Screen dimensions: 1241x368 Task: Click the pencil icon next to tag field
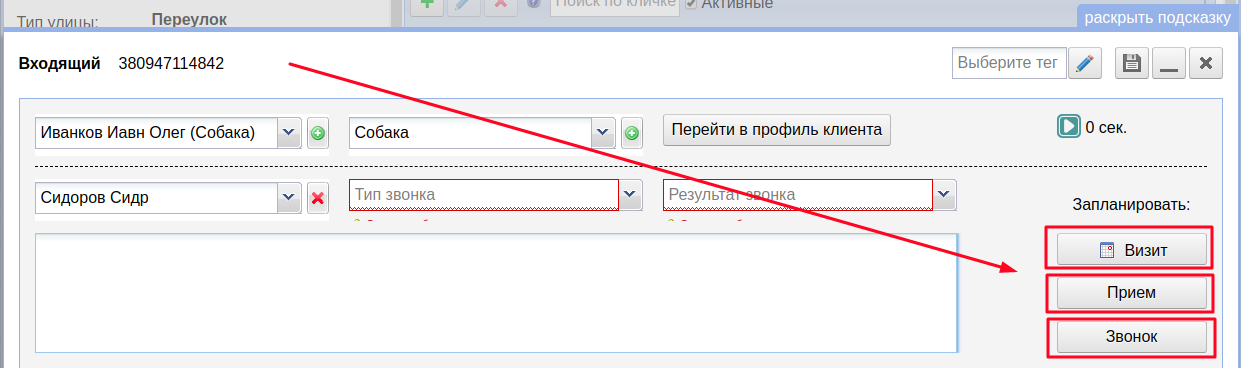(1086, 63)
